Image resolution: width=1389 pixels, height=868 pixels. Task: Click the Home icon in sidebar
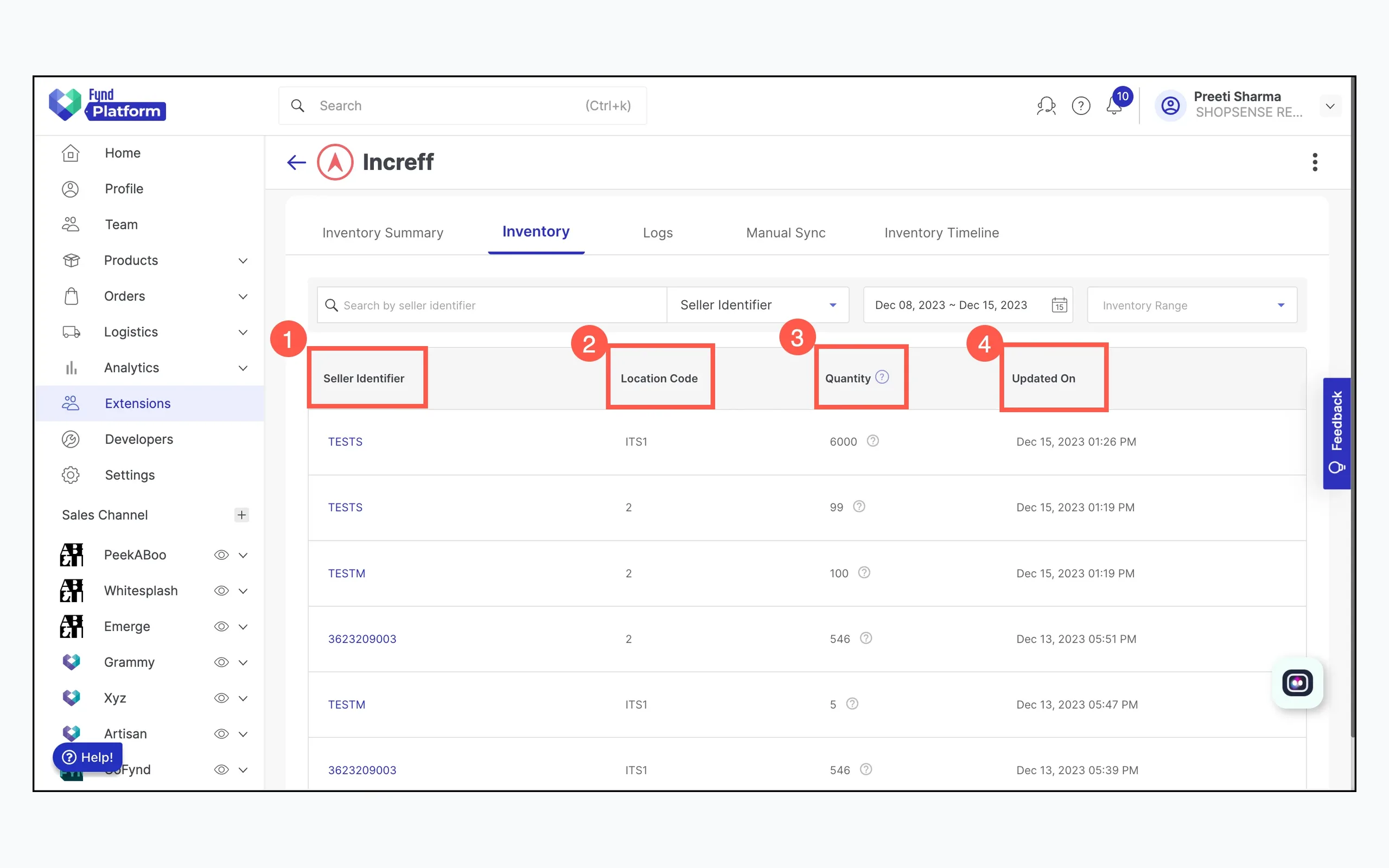[x=71, y=154]
